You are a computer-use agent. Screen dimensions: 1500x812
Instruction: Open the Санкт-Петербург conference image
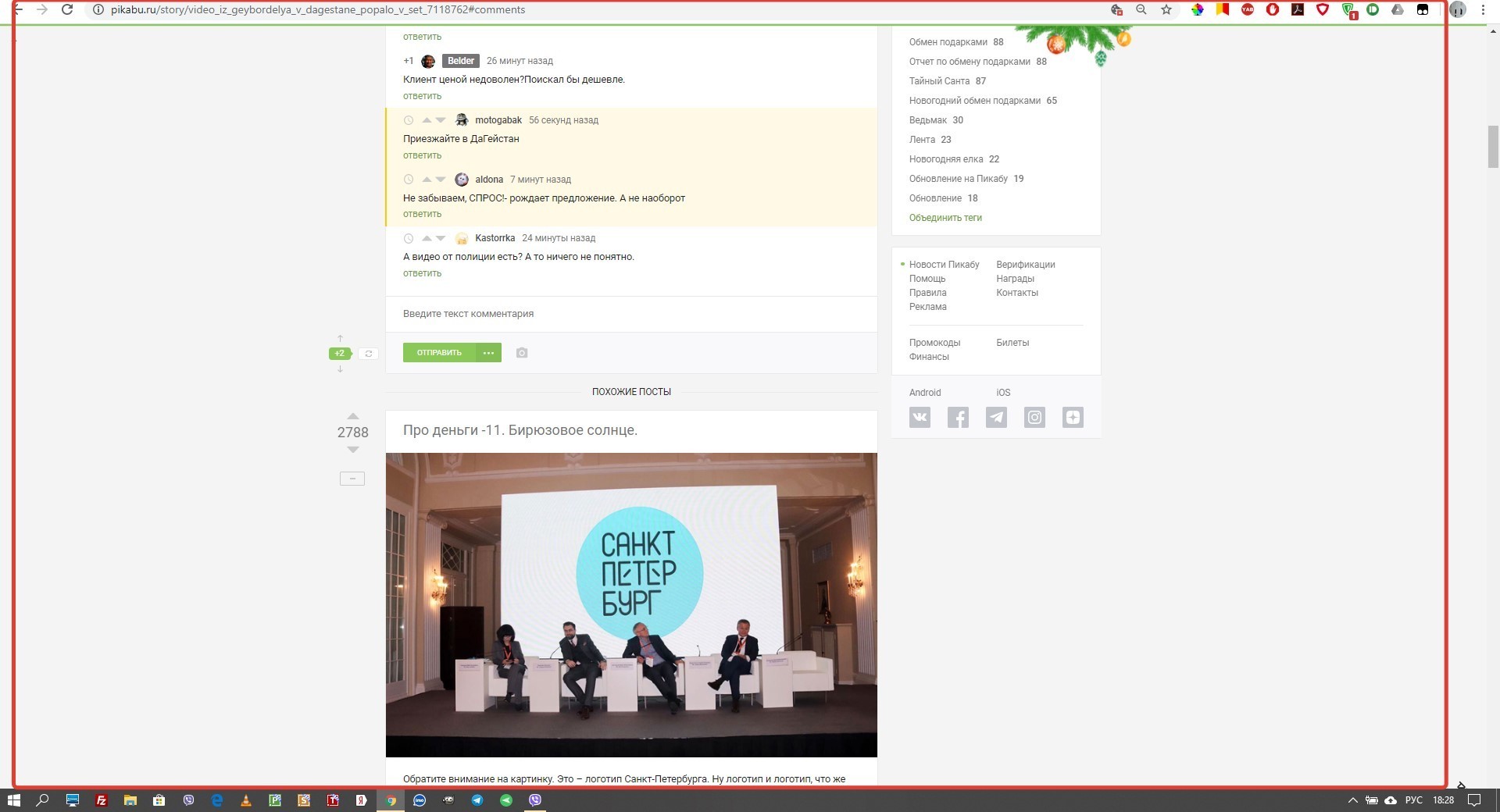pyautogui.click(x=631, y=605)
